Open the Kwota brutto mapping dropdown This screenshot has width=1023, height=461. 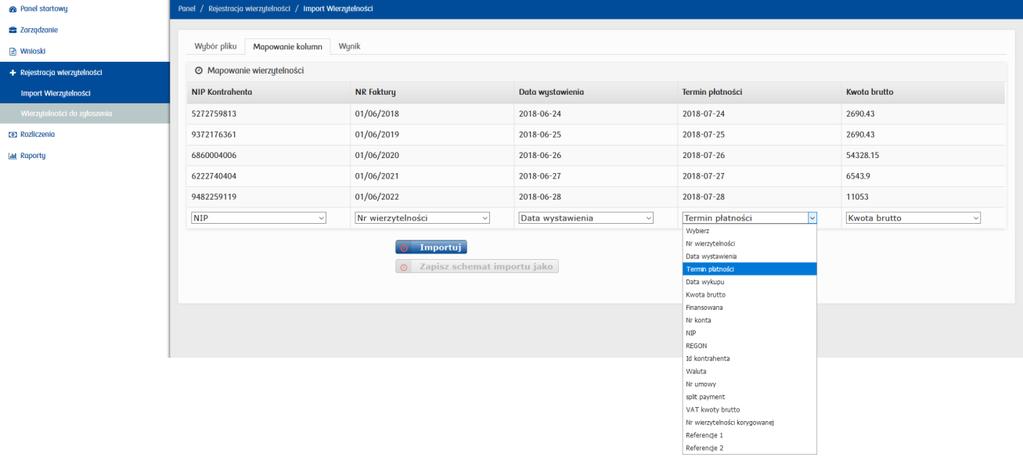click(x=913, y=218)
